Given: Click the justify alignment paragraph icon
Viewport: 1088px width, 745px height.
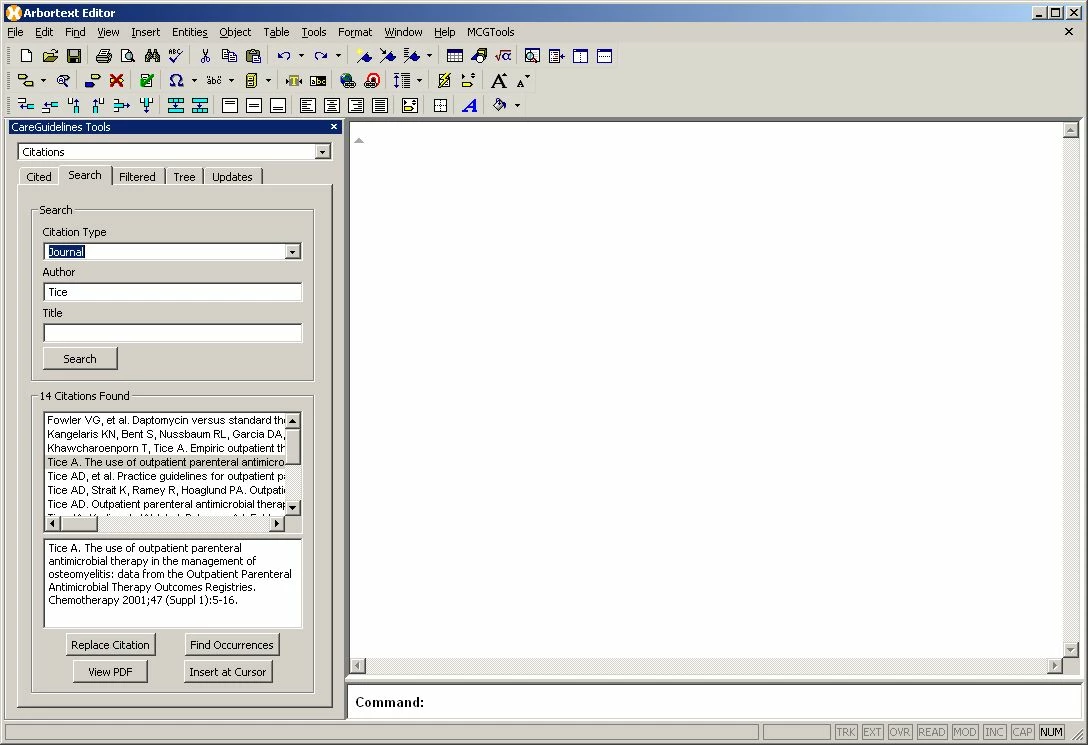Looking at the screenshot, I should [x=380, y=105].
